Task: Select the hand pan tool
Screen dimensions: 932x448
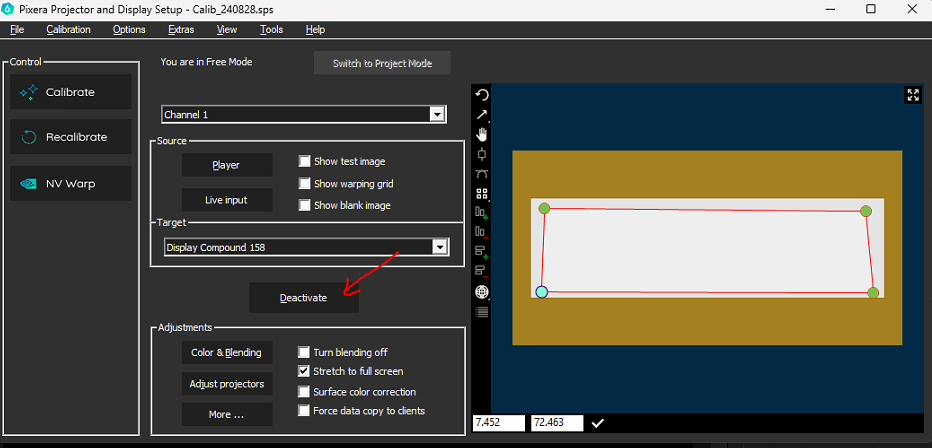Action: point(482,134)
